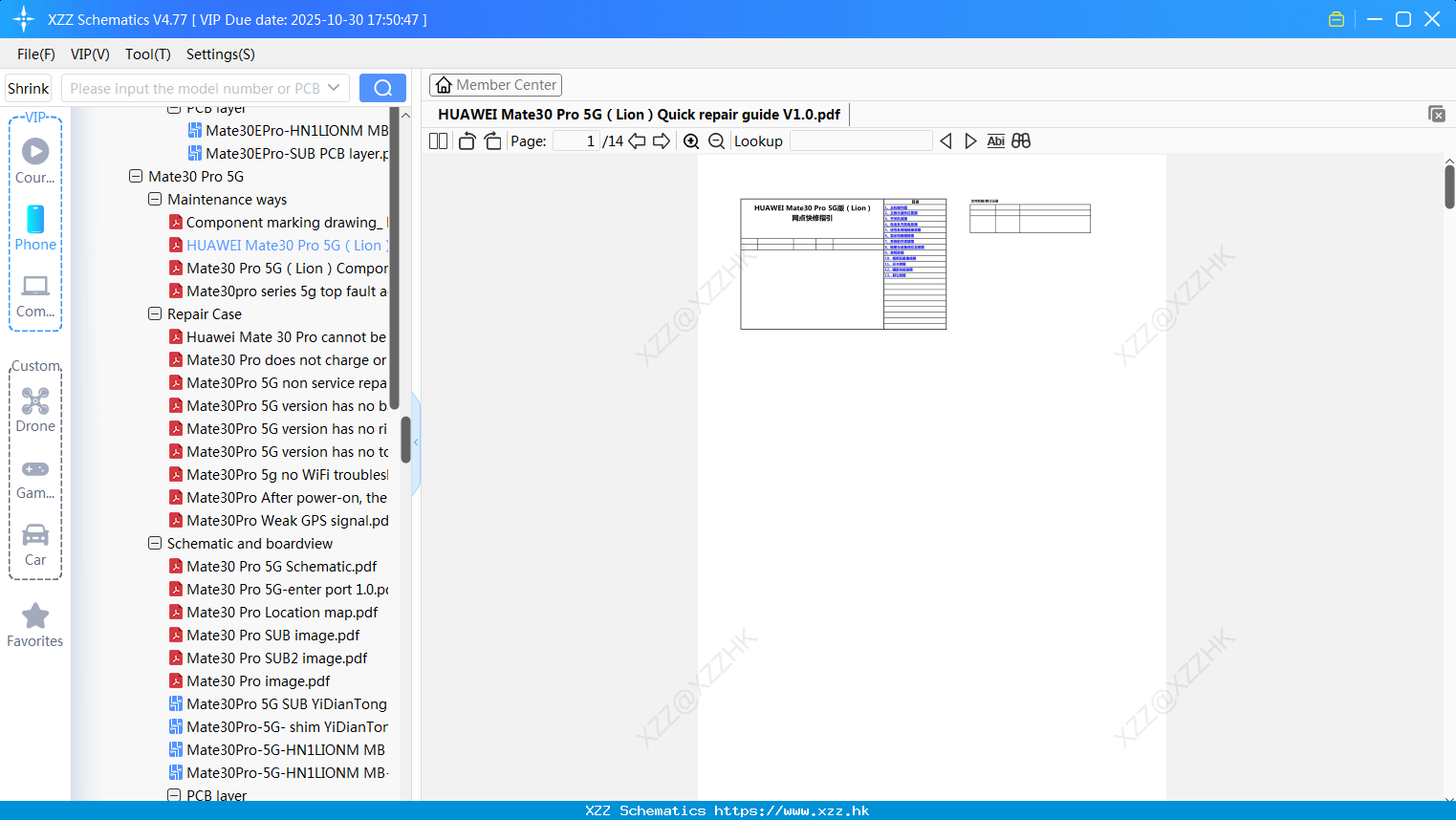The height and width of the screenshot is (820, 1456).
Task: Open the Settings(S) menu
Action: [221, 54]
